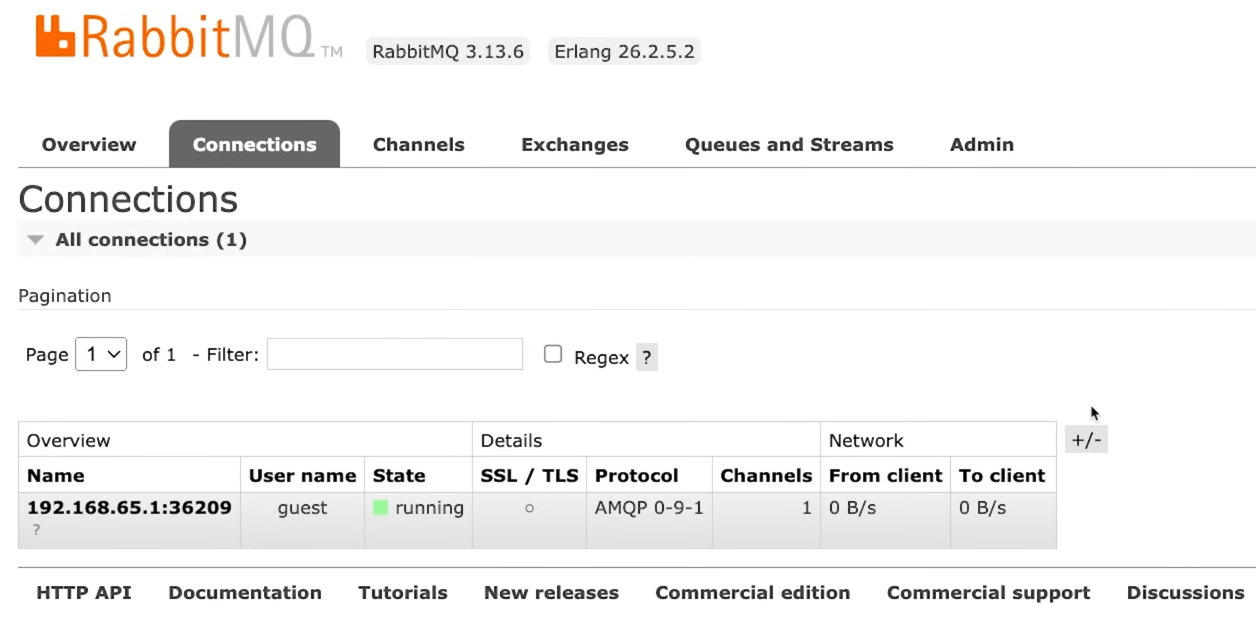This screenshot has width=1256, height=619.
Task: Sort the table by Name column
Action: (56, 476)
